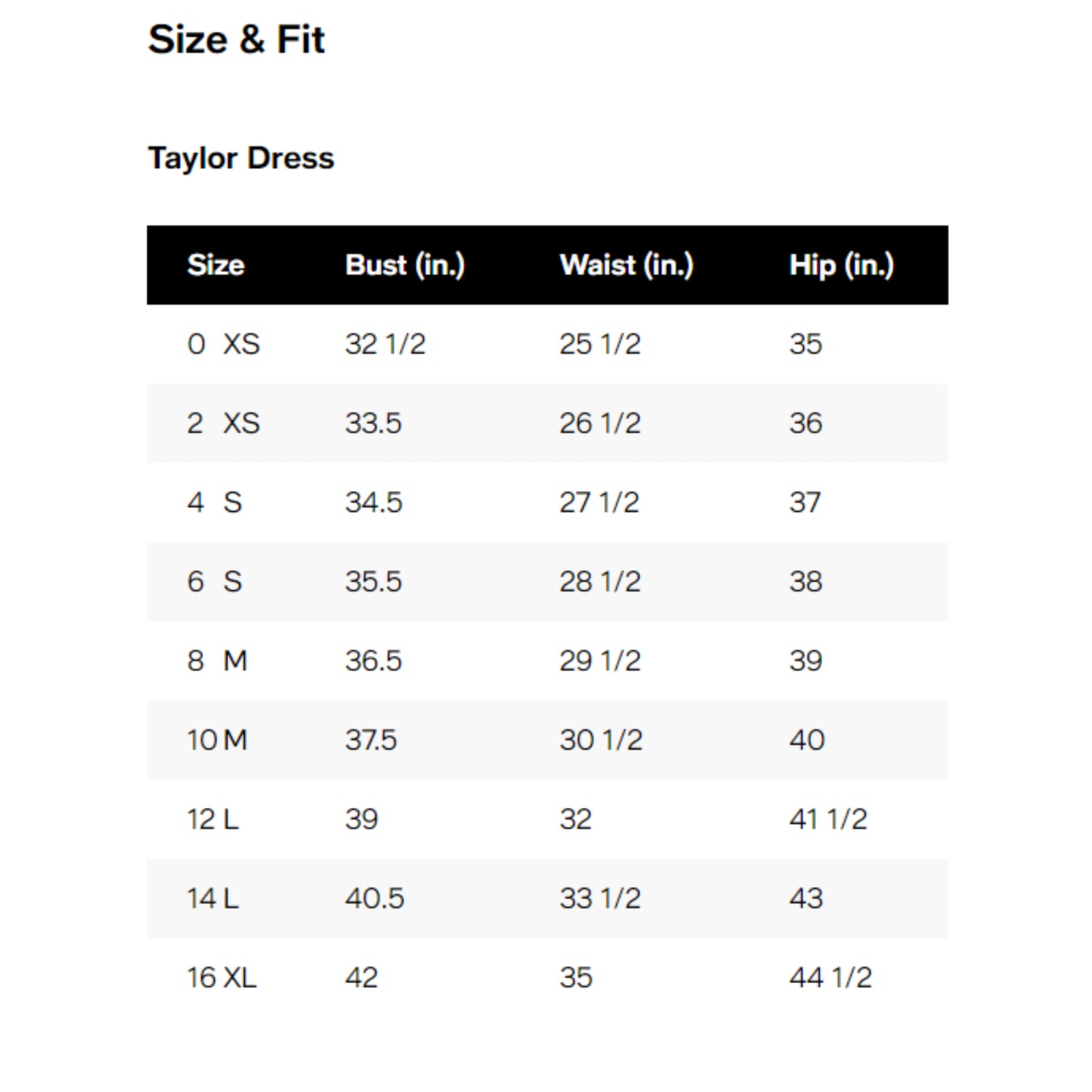The image size is (1092, 1092).
Task: Select the 8 M size cell
Action: click(x=217, y=661)
